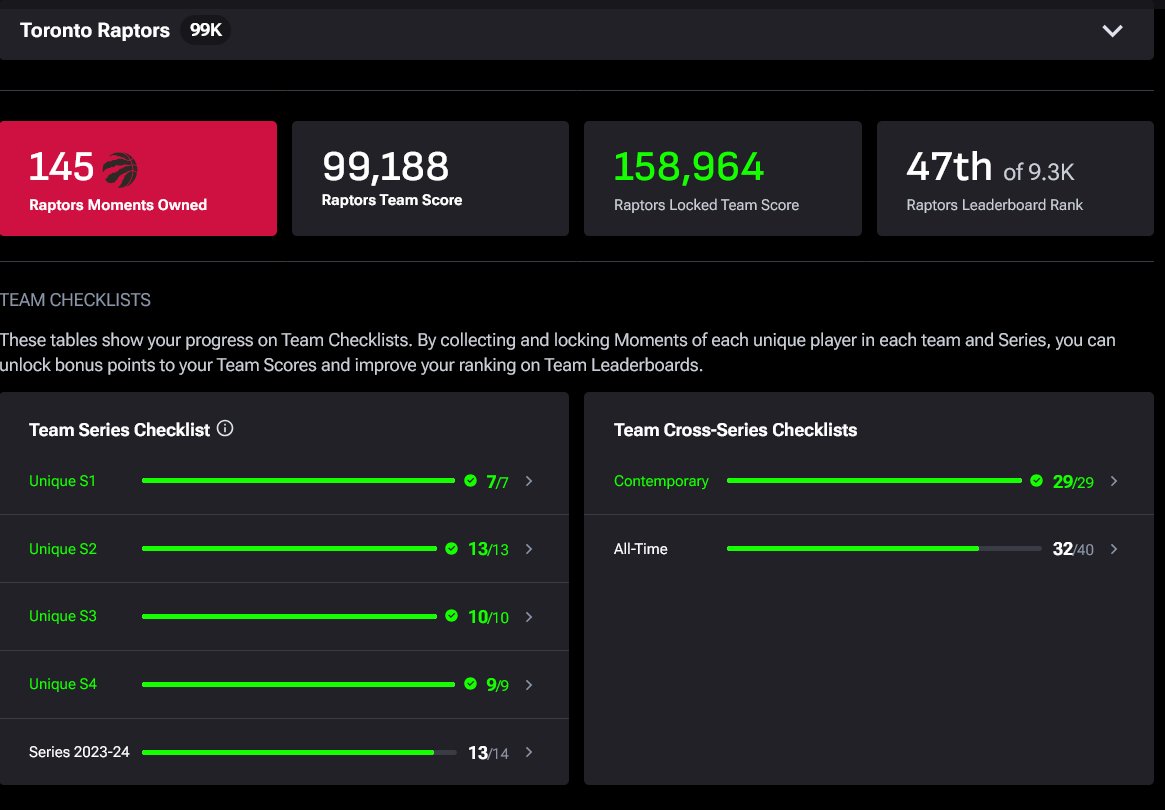Click the 32/40 All-Time count
The width and height of the screenshot is (1165, 810).
[x=1073, y=549]
